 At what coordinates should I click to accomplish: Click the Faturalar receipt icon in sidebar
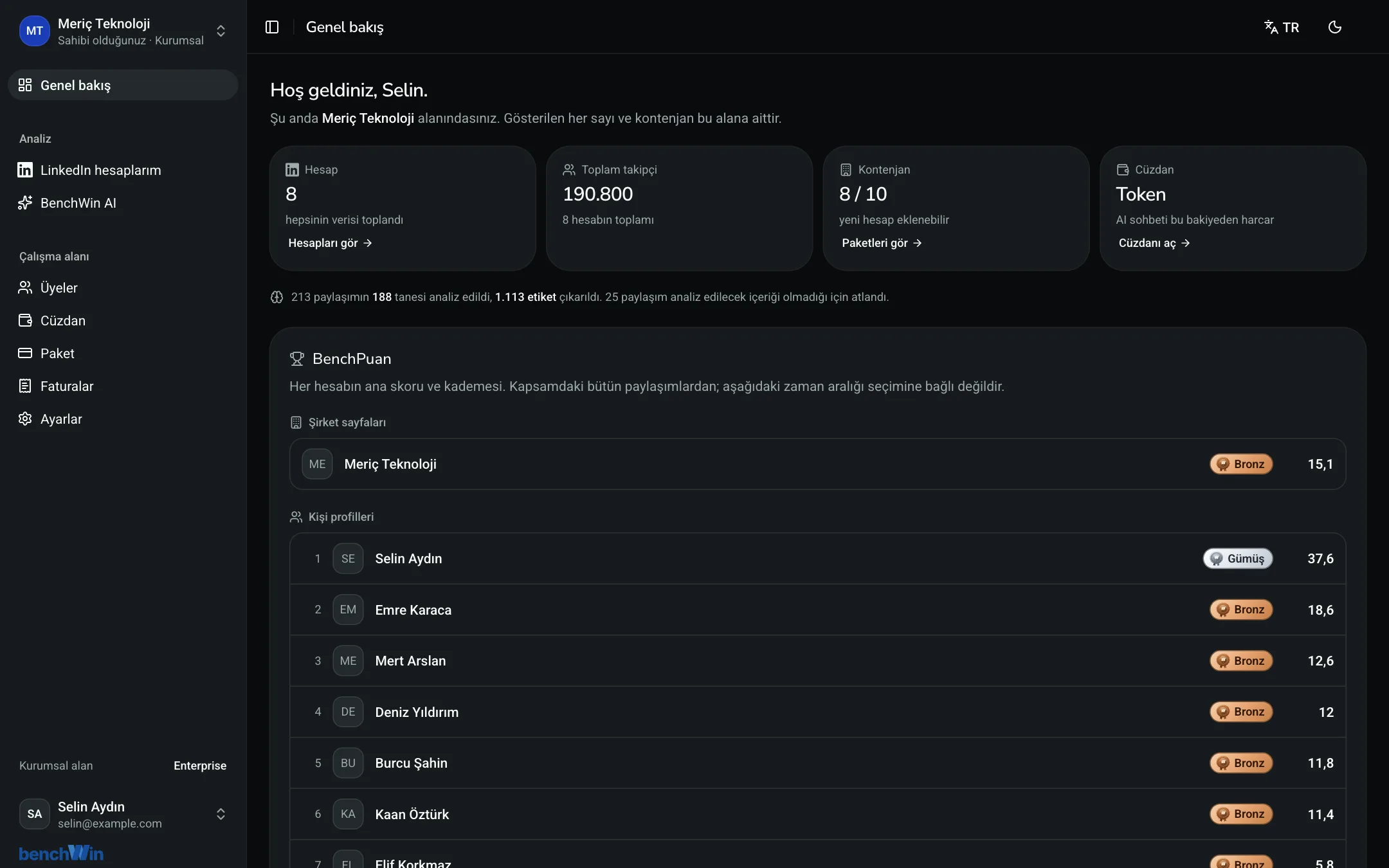[25, 386]
